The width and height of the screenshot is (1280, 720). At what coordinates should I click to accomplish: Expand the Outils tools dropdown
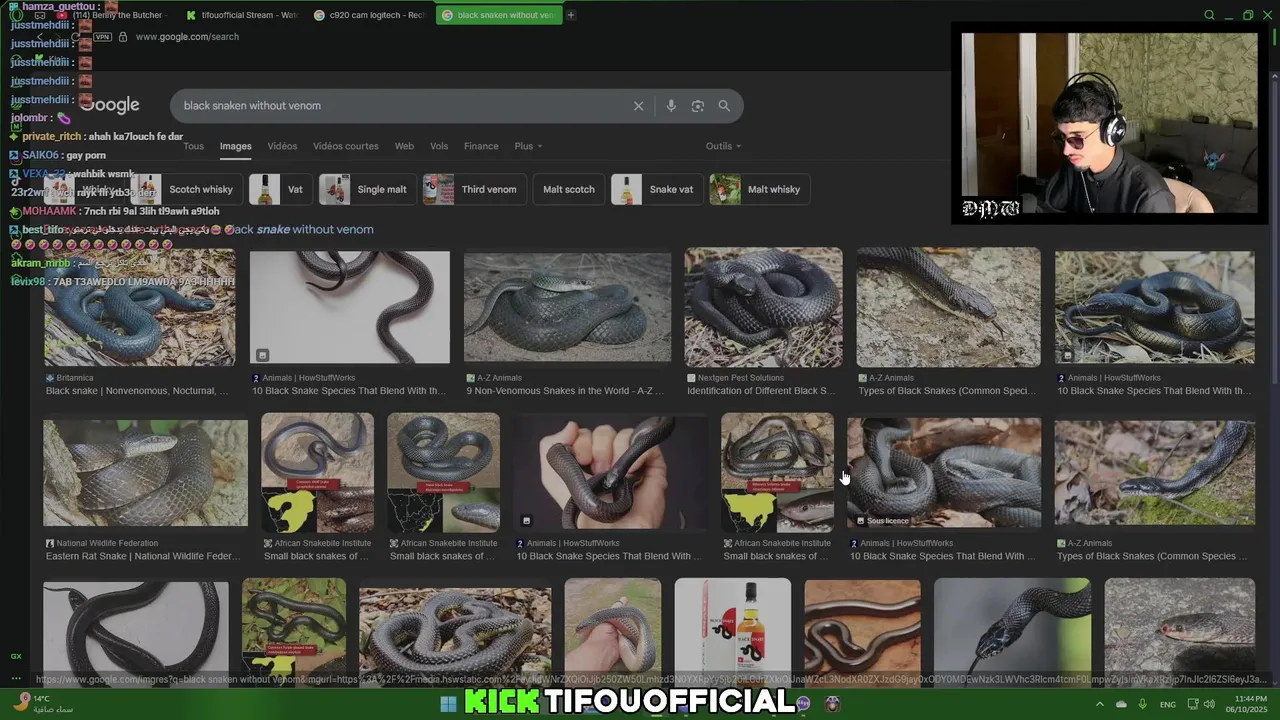pyautogui.click(x=723, y=146)
